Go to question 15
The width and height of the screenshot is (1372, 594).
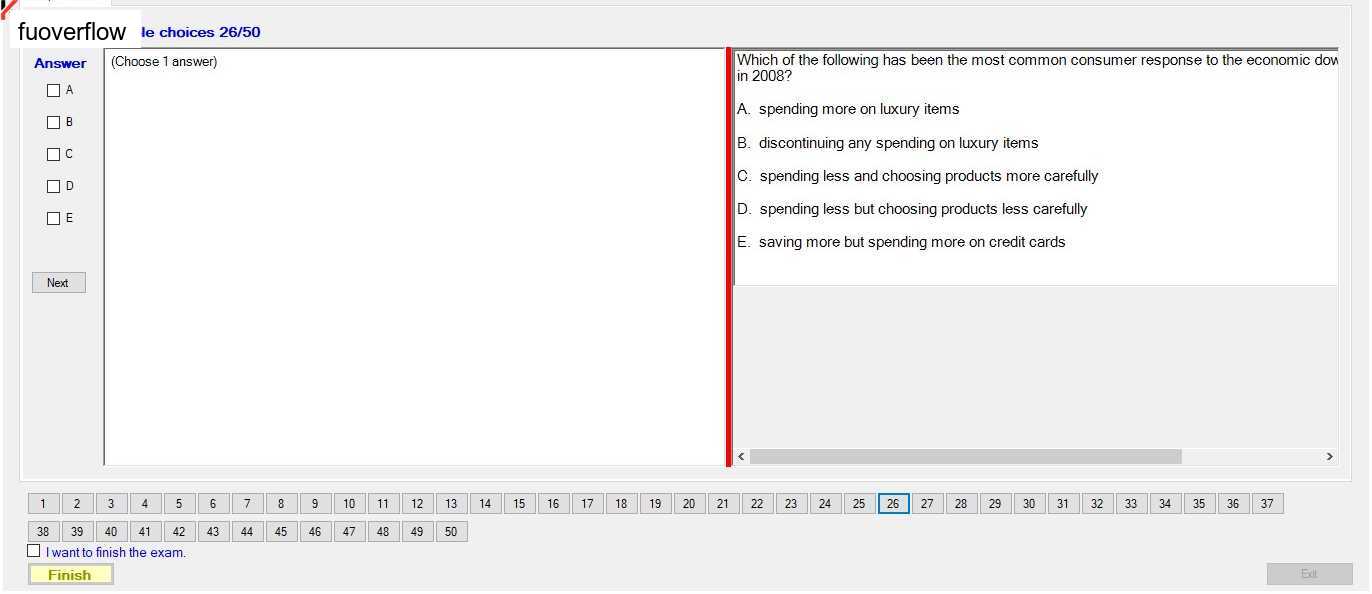519,504
